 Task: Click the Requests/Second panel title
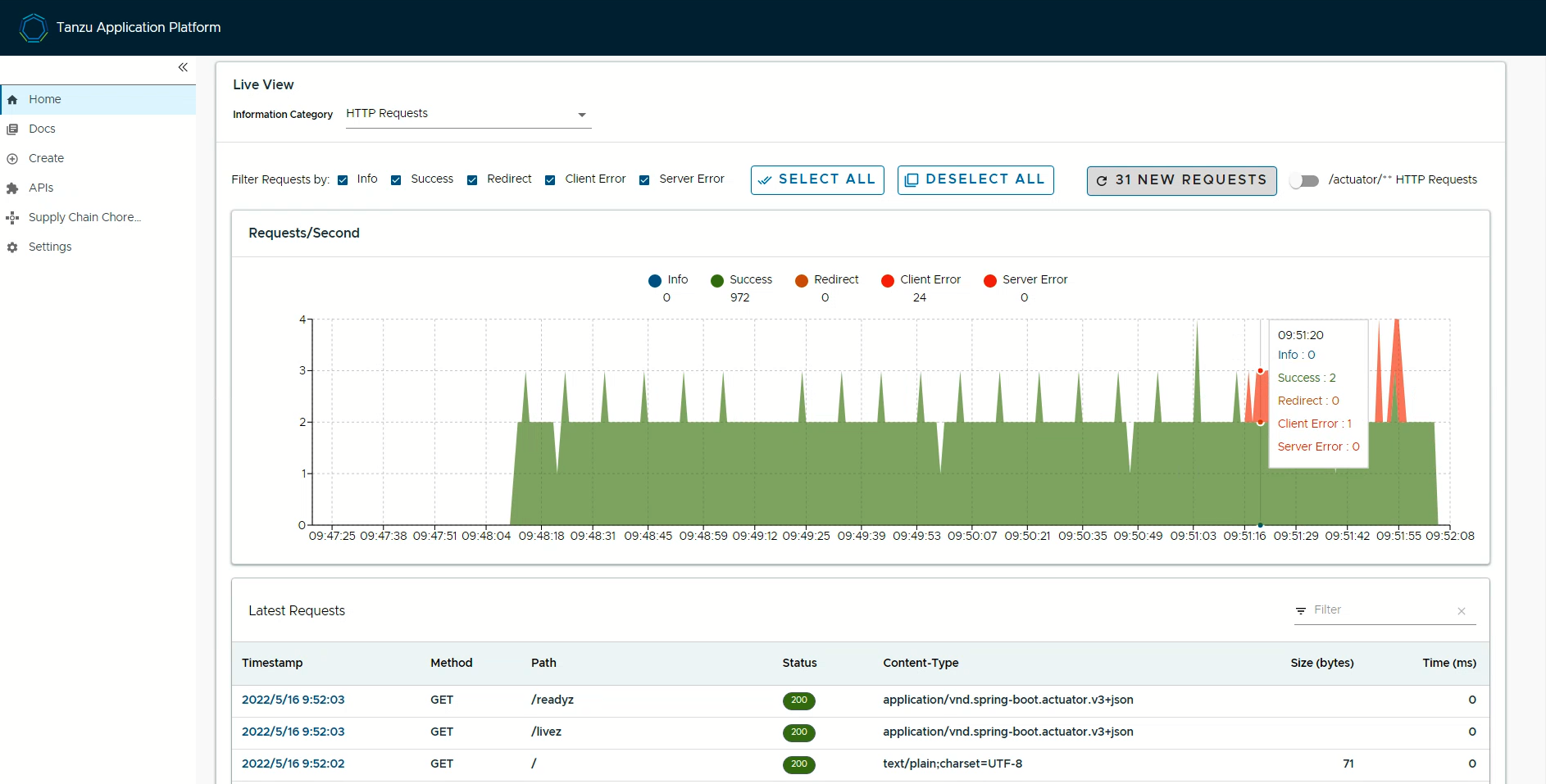(x=304, y=233)
